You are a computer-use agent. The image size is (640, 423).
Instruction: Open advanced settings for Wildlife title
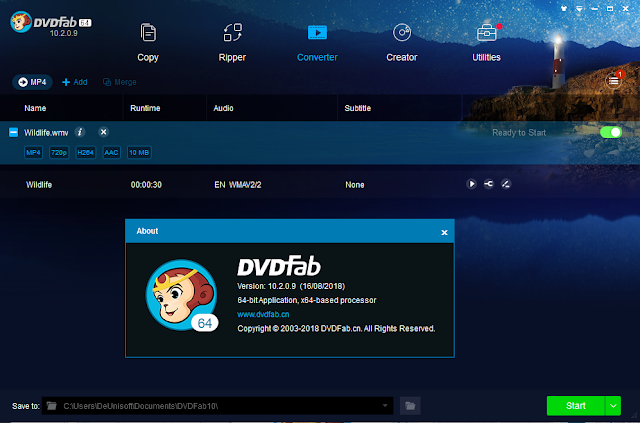[x=489, y=184]
